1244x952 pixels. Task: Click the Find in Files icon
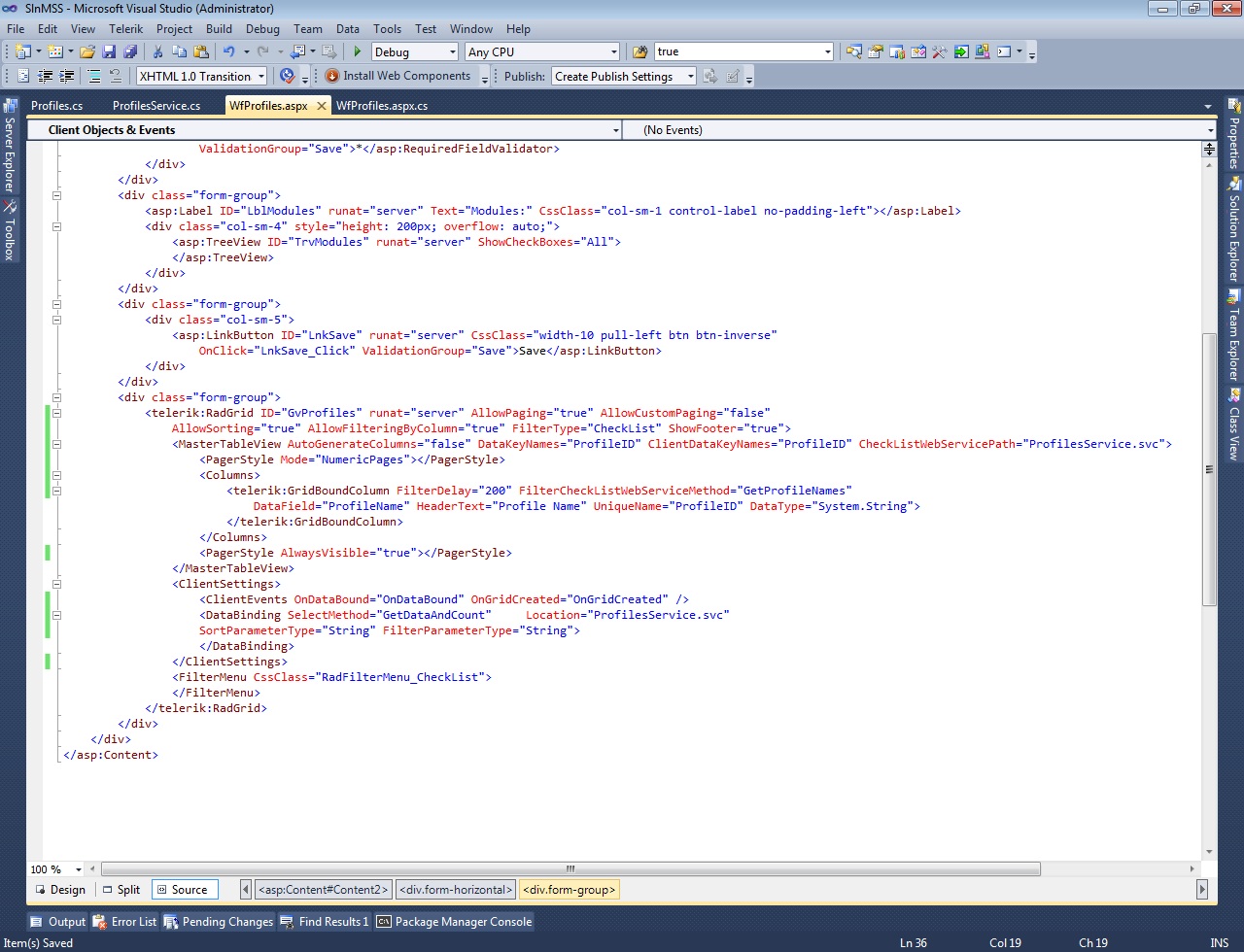coord(640,51)
